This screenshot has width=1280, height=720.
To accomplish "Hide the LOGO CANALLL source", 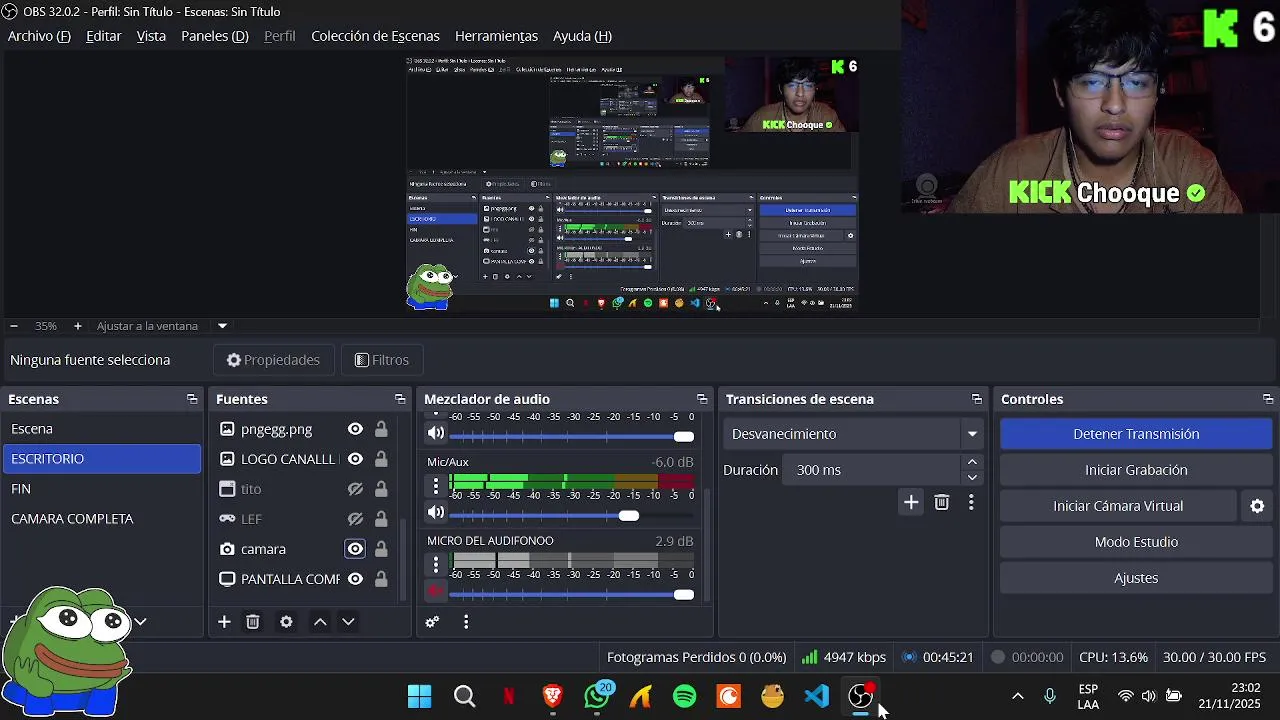I will [x=355, y=459].
